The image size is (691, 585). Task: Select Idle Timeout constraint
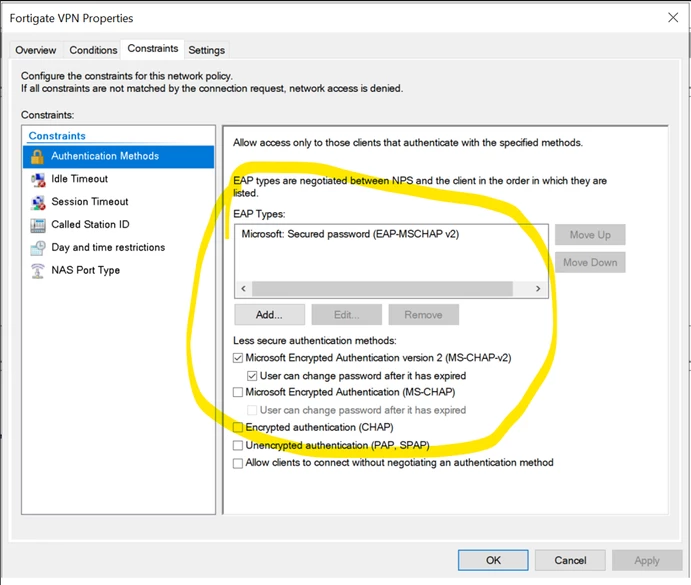point(119,179)
